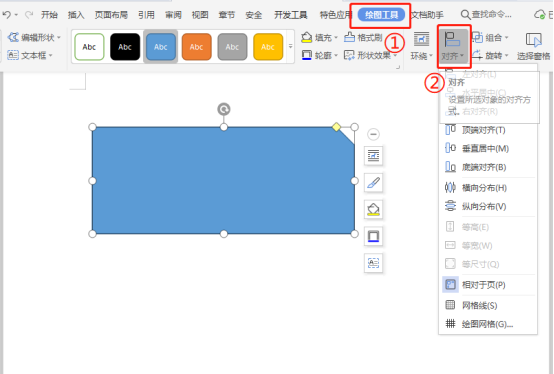Toggle 相对于页(P) option
Image resolution: width=554 pixels, height=374 pixels.
click(488, 285)
